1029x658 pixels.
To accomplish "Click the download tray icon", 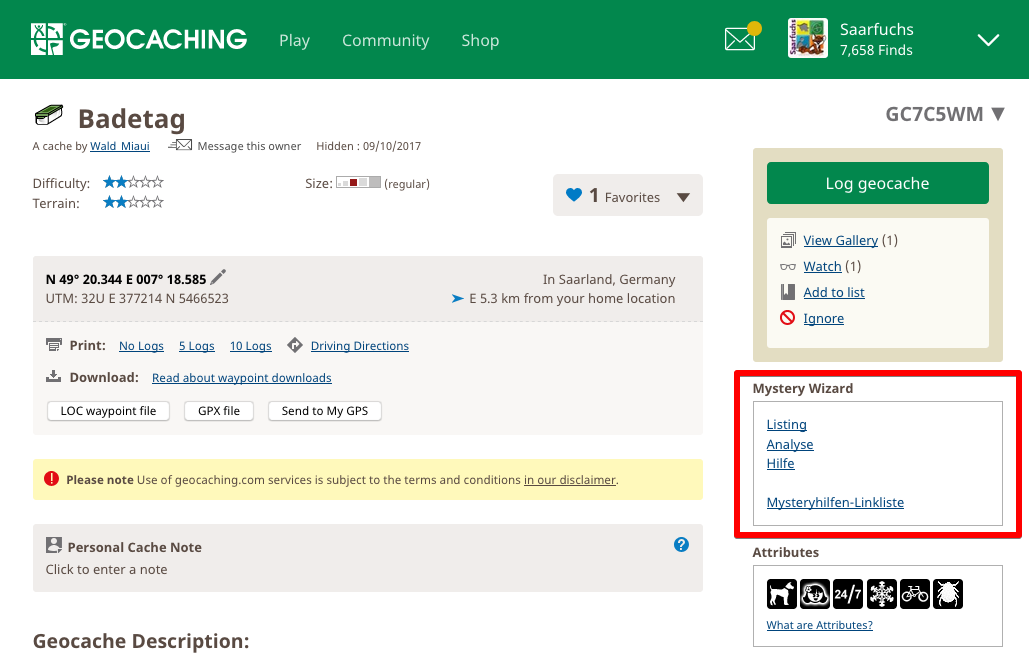I will tap(53, 376).
